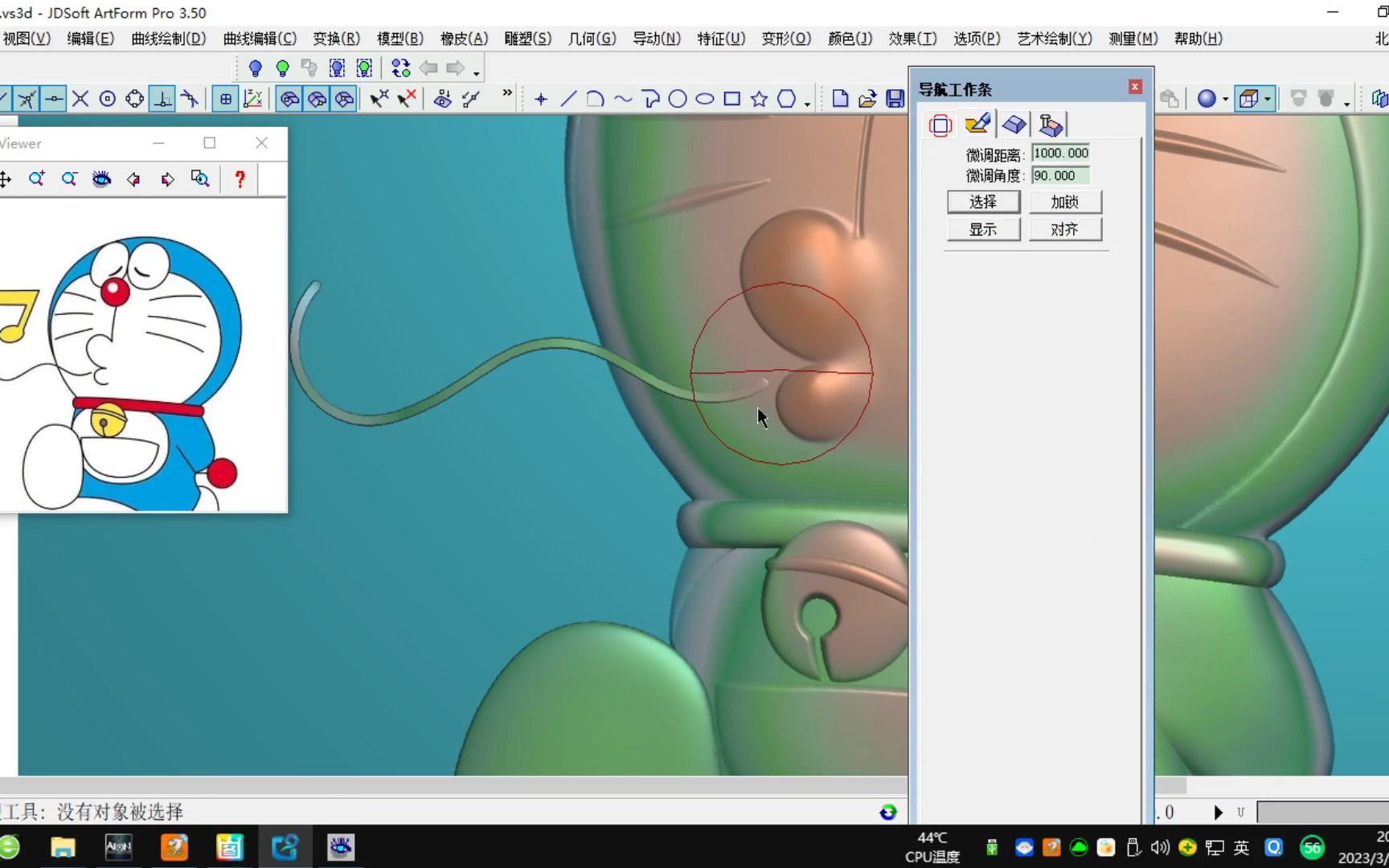Select the star shape drawing tool

click(759, 99)
